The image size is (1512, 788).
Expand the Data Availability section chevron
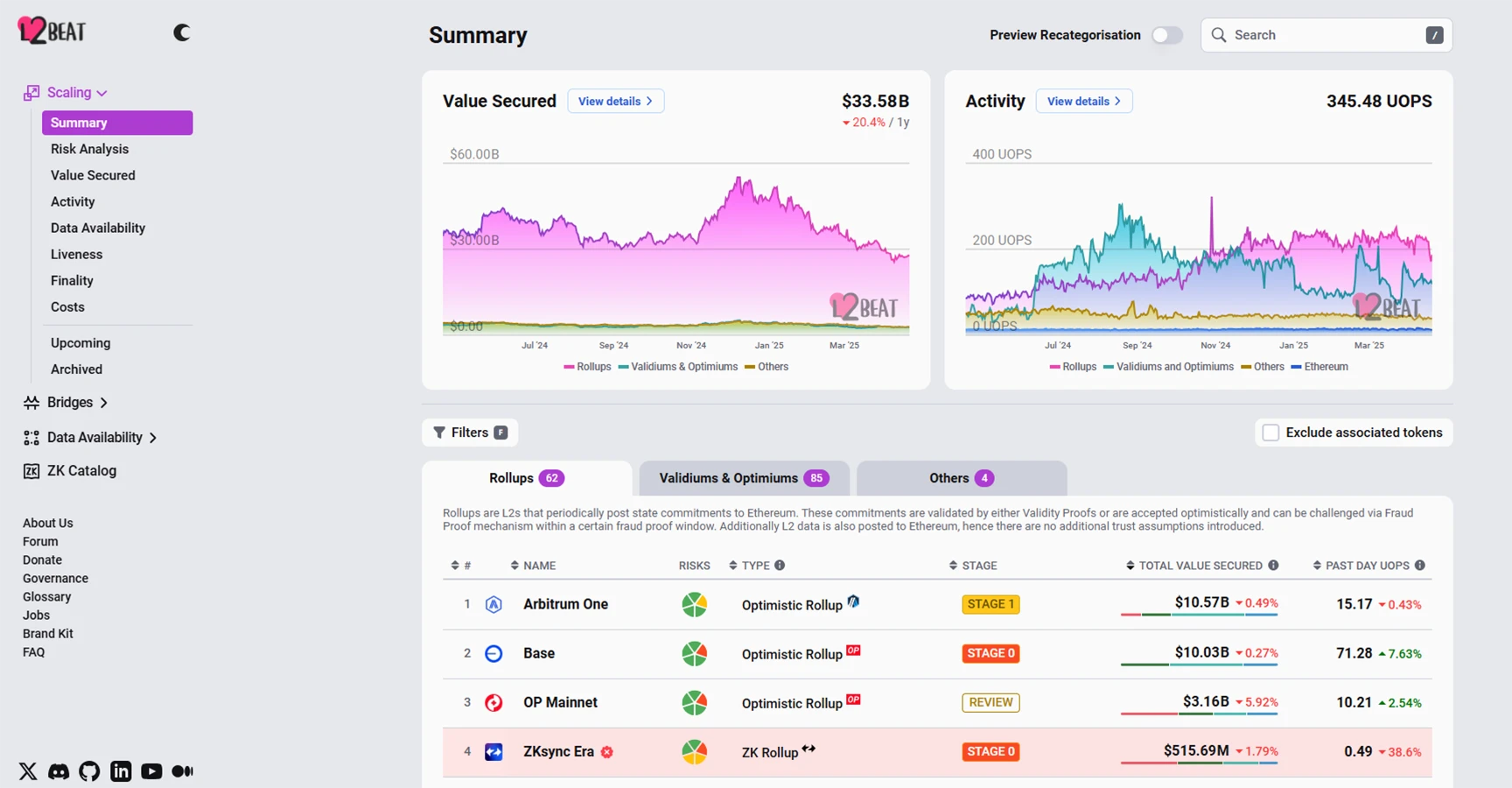pos(153,438)
